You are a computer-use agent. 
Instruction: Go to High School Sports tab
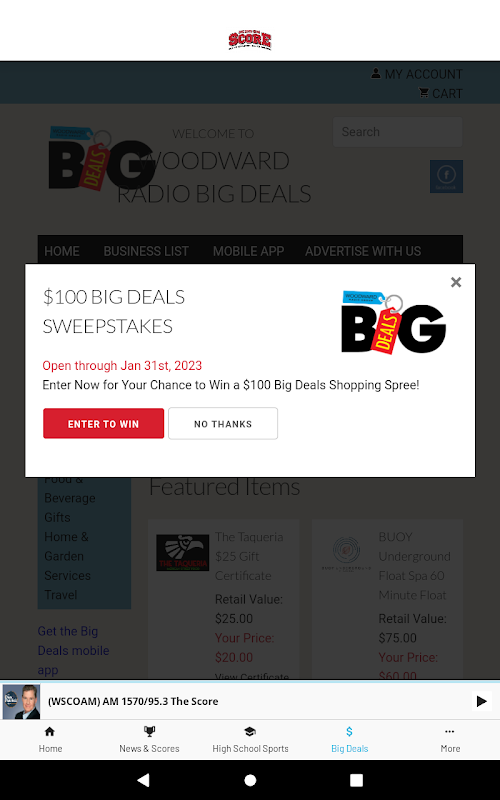click(250, 739)
